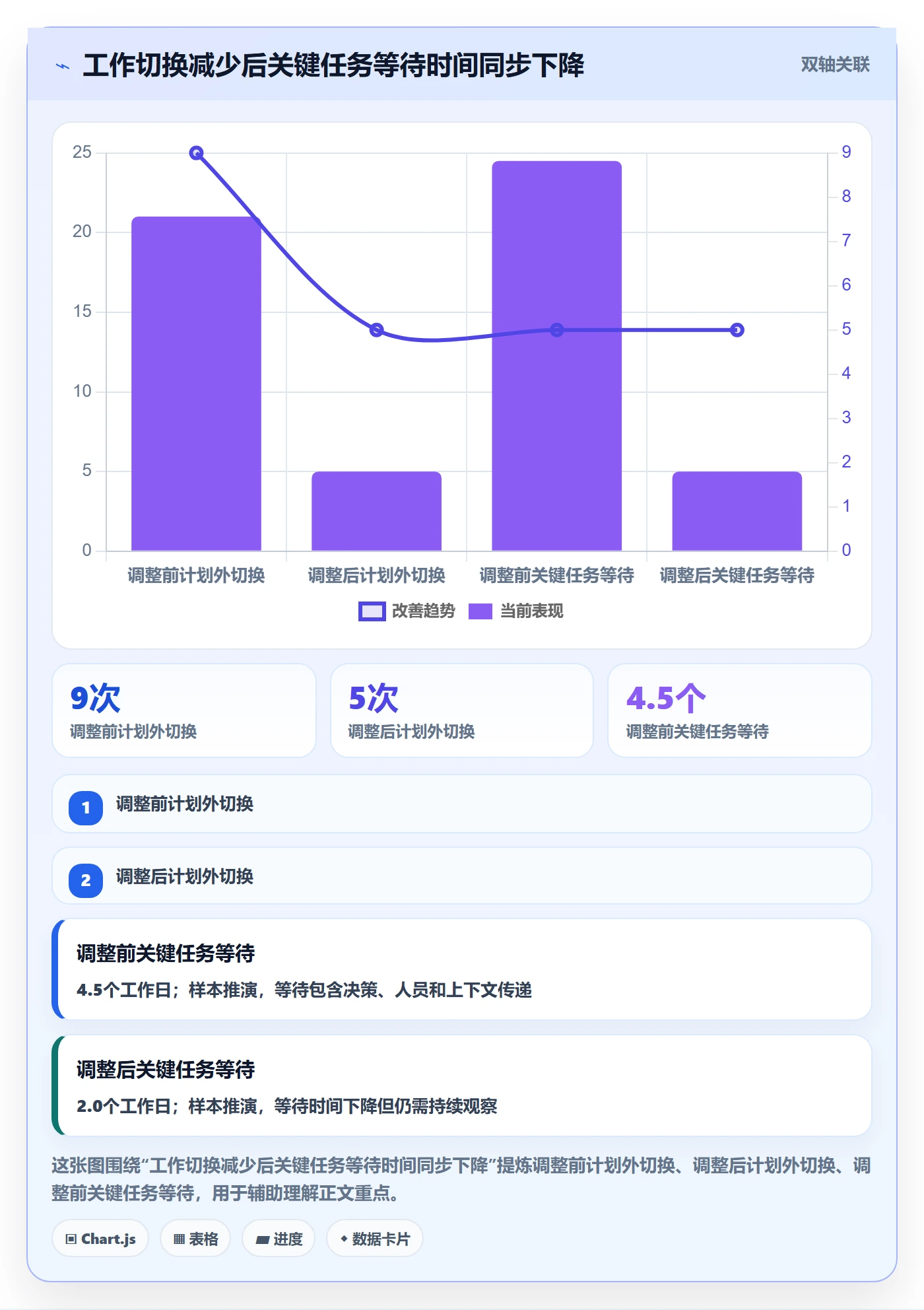This screenshot has height=1310, width=924.
Task: Toggle 当前表现 legend swatch
Action: [480, 611]
